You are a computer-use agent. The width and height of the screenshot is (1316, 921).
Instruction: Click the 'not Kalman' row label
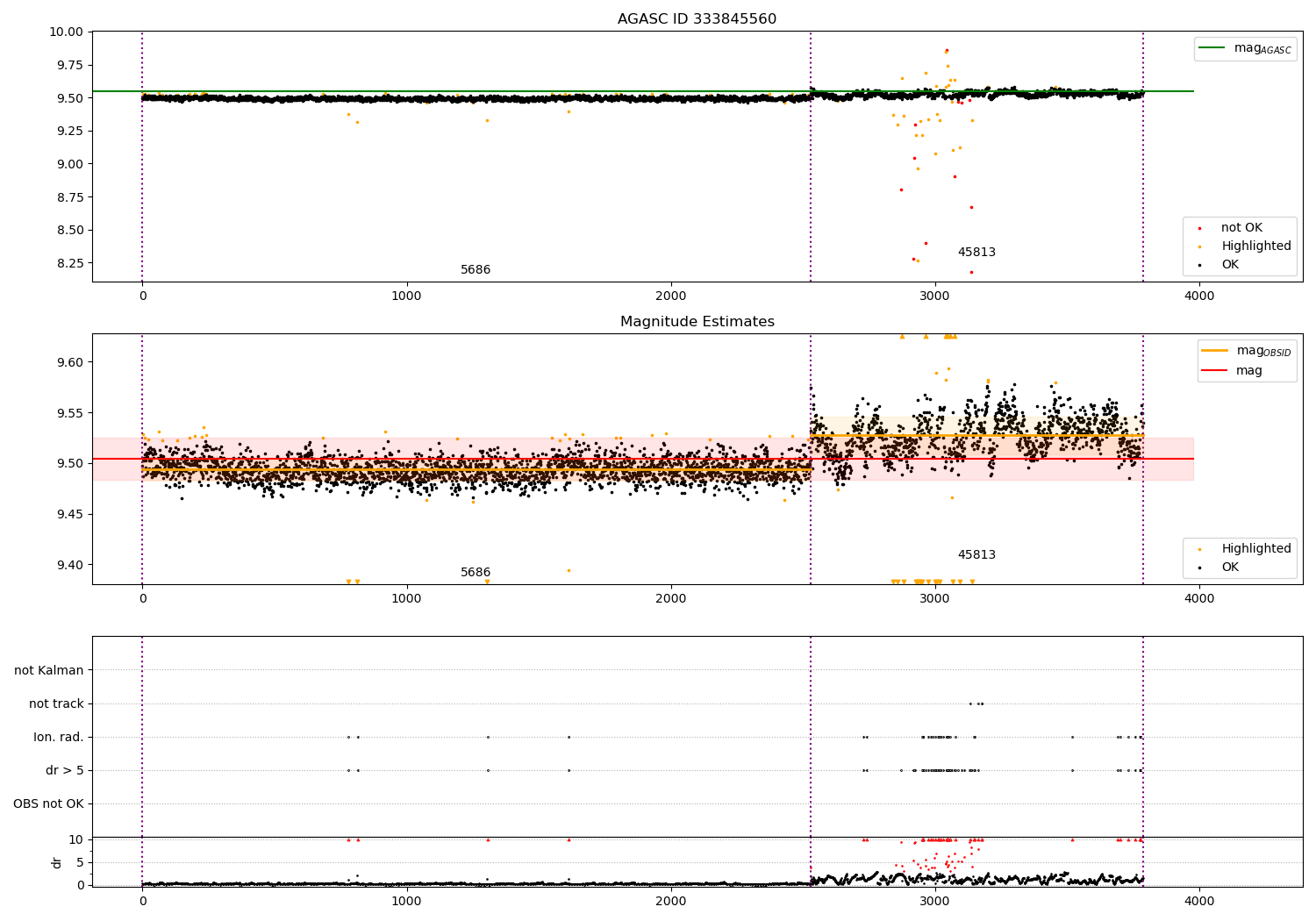49,671
